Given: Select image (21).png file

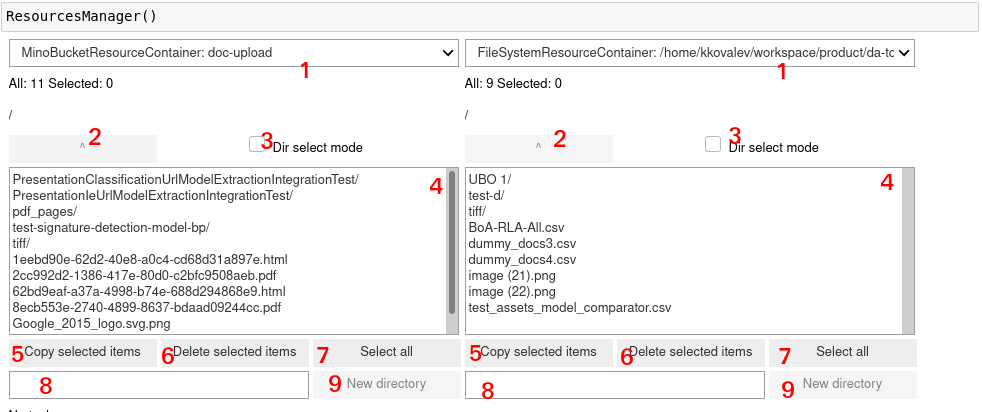Looking at the screenshot, I should point(512,276).
